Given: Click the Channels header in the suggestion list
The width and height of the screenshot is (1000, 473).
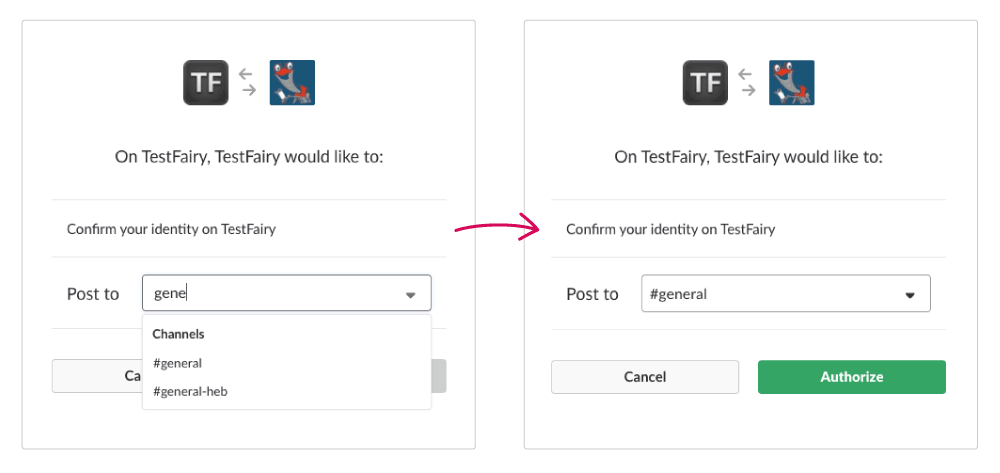Looking at the screenshot, I should point(178,334).
